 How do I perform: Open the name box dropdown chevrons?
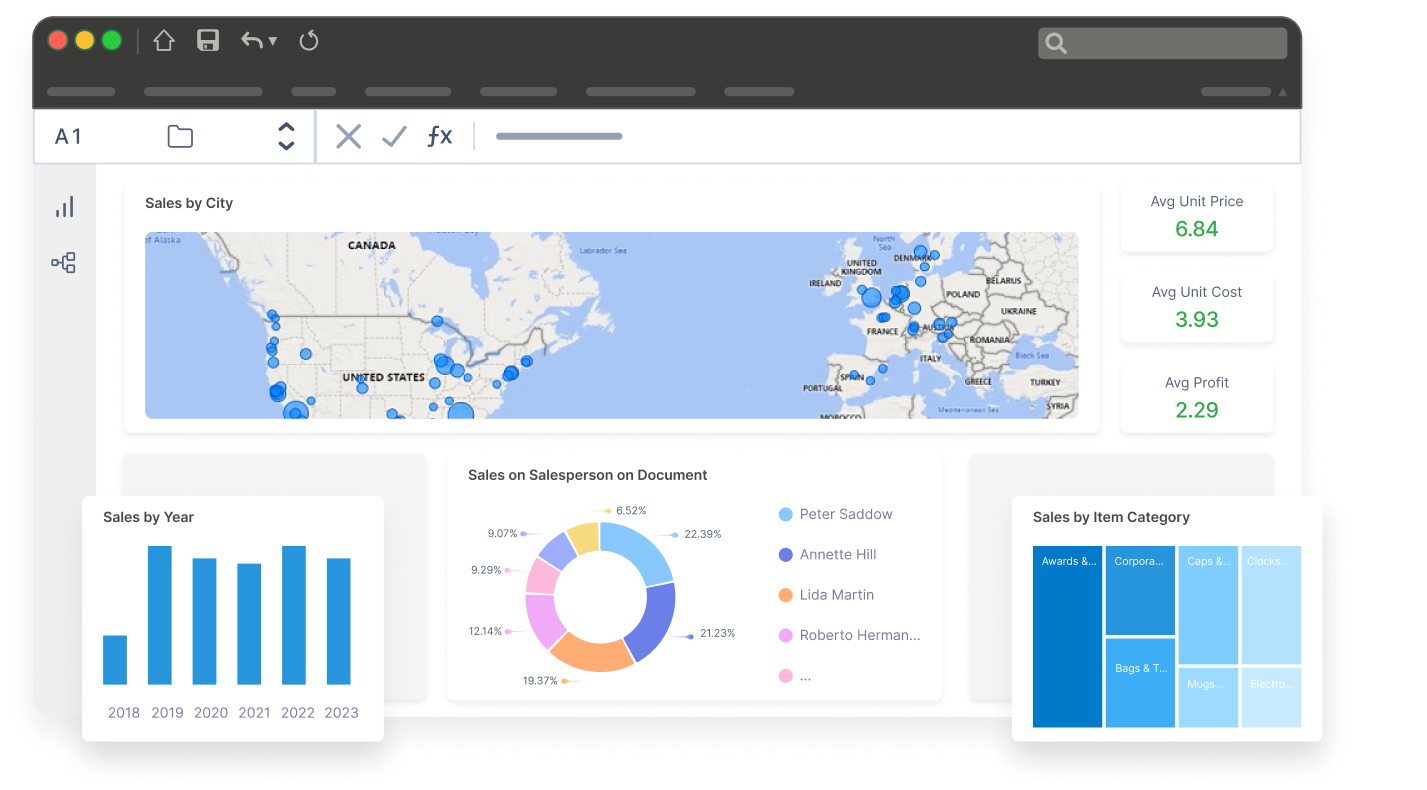point(286,136)
